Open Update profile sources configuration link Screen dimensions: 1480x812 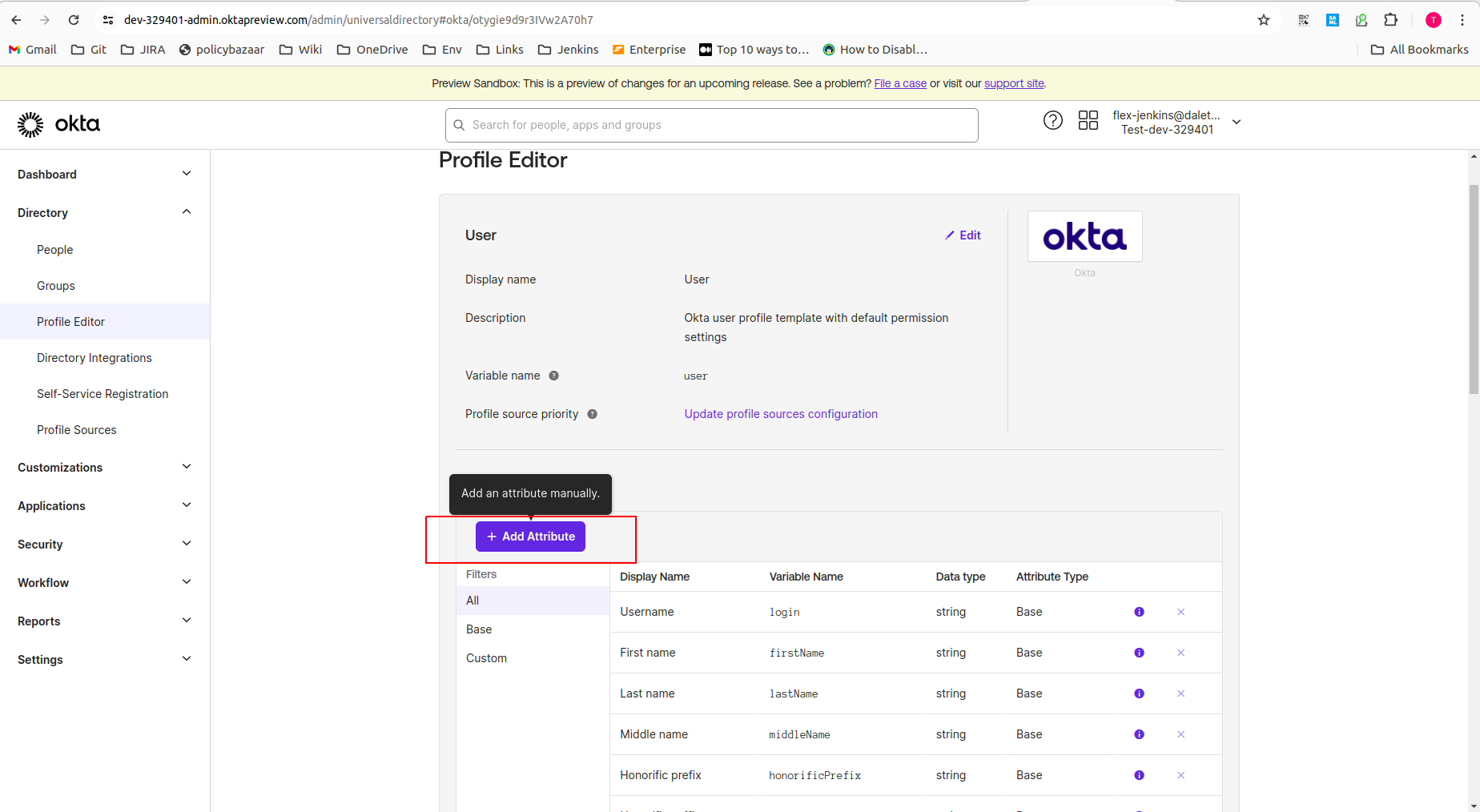781,414
